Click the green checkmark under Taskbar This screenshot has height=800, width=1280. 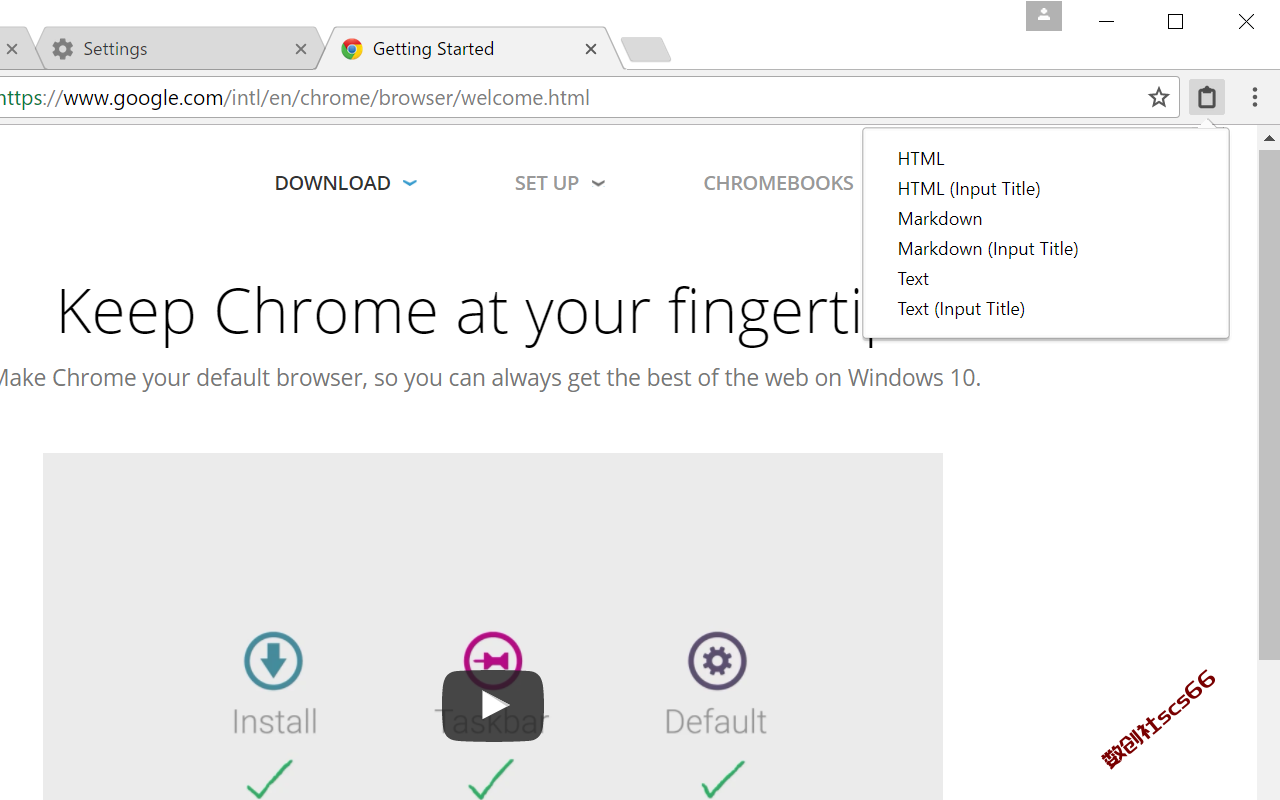click(491, 779)
